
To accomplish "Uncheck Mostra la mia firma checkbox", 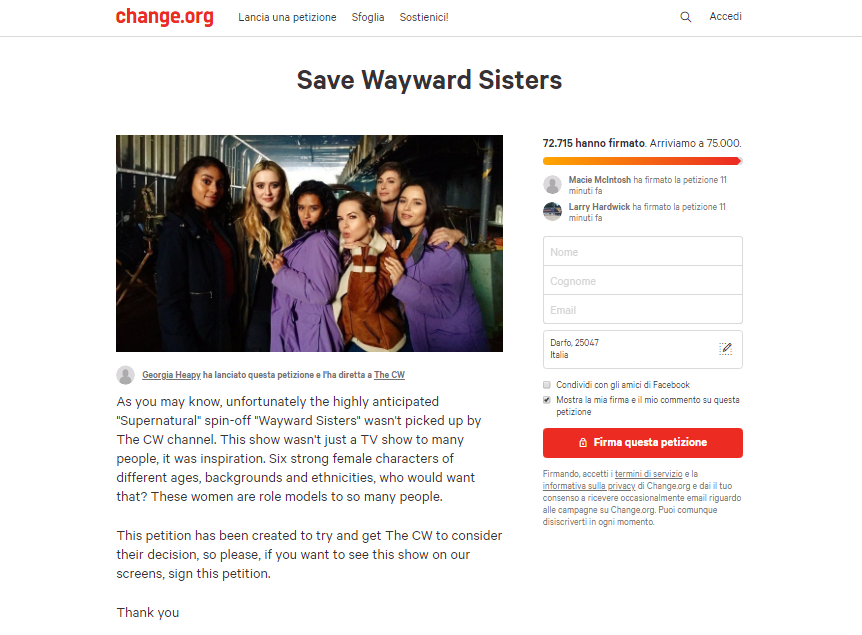I will [546, 400].
